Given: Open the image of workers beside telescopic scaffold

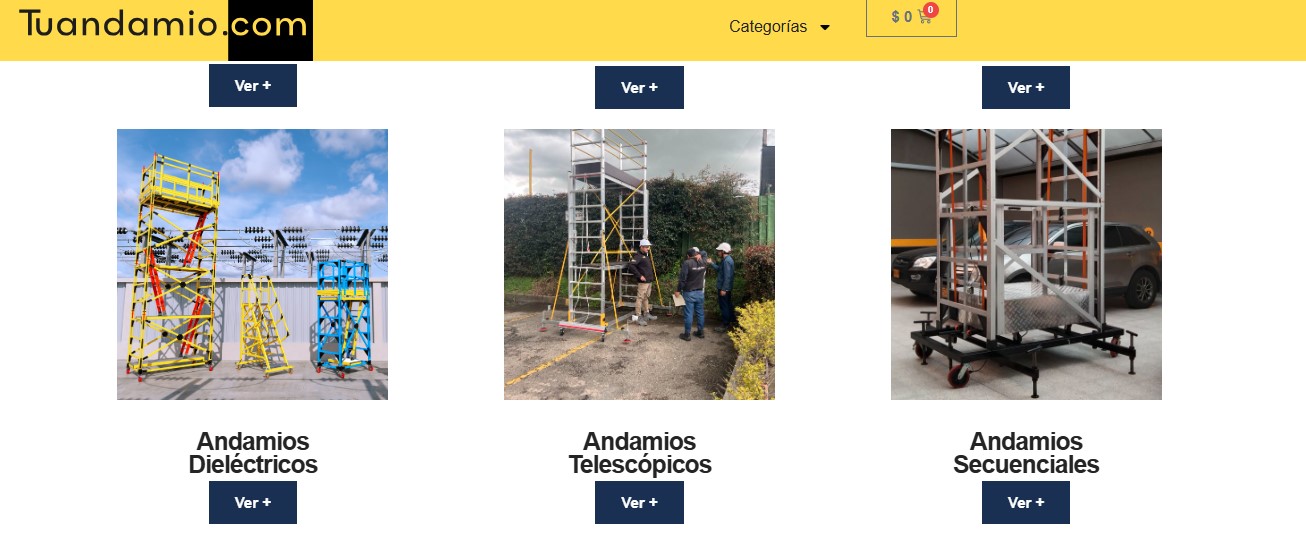Looking at the screenshot, I should click(x=639, y=264).
